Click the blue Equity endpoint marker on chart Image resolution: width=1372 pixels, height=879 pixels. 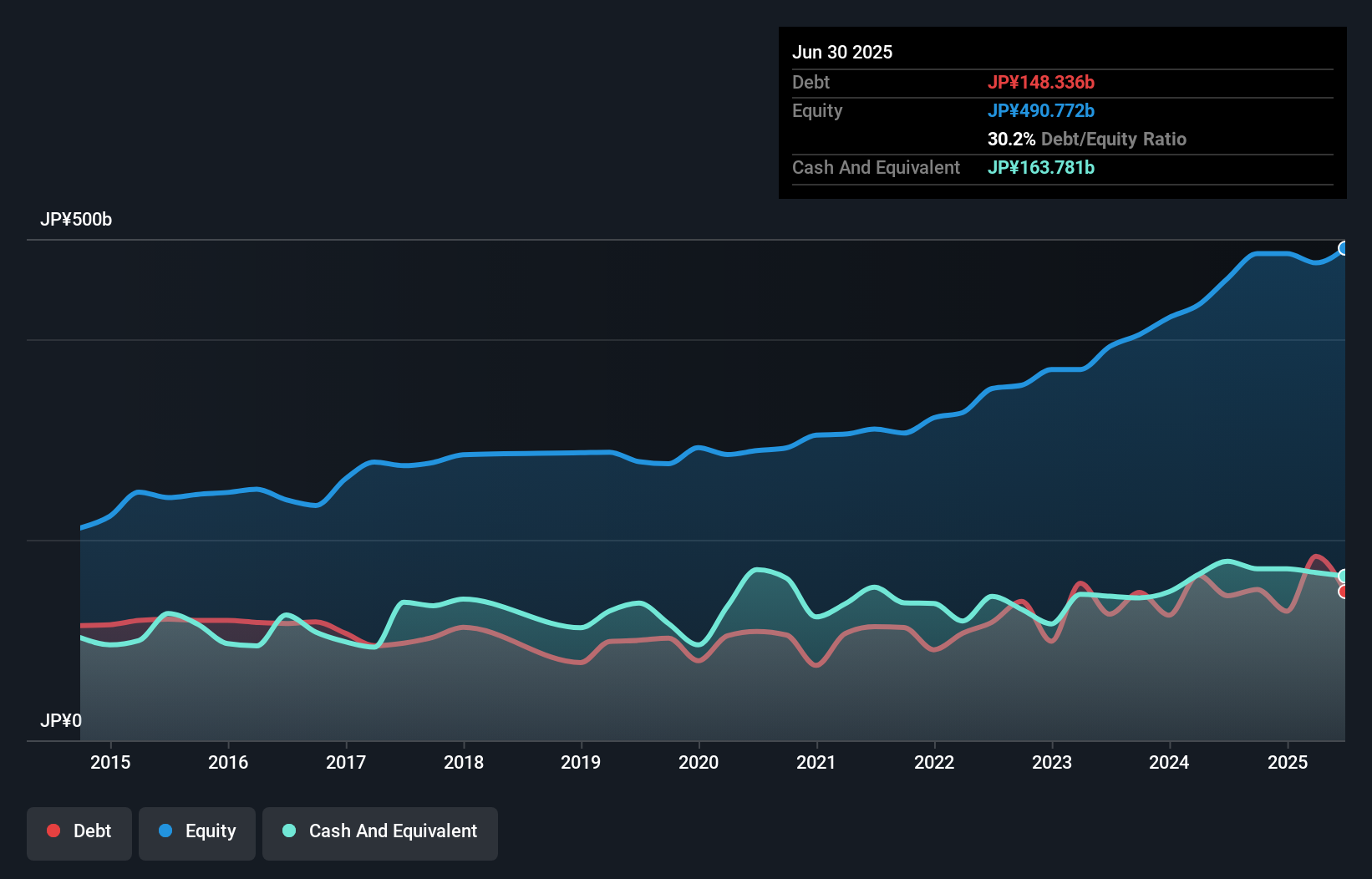[x=1344, y=248]
